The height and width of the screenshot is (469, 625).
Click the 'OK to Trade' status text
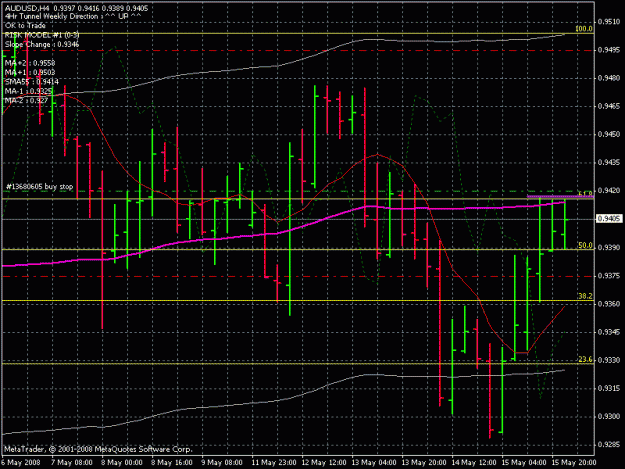(25, 26)
